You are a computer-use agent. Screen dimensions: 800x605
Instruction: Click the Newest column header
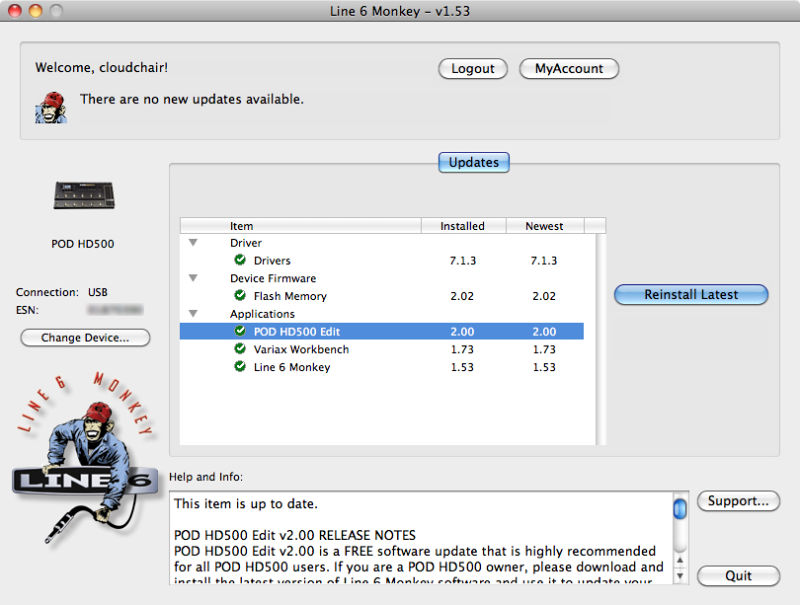click(x=545, y=225)
